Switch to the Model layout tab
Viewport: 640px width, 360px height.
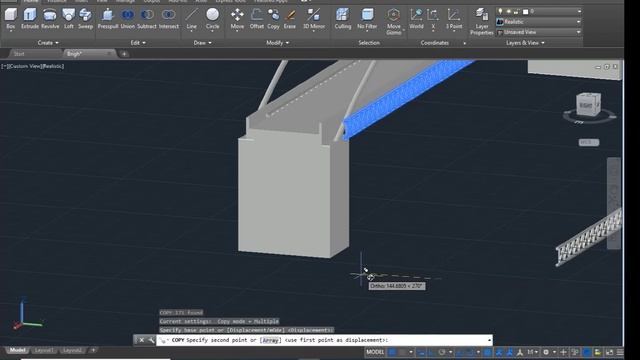click(x=17, y=350)
